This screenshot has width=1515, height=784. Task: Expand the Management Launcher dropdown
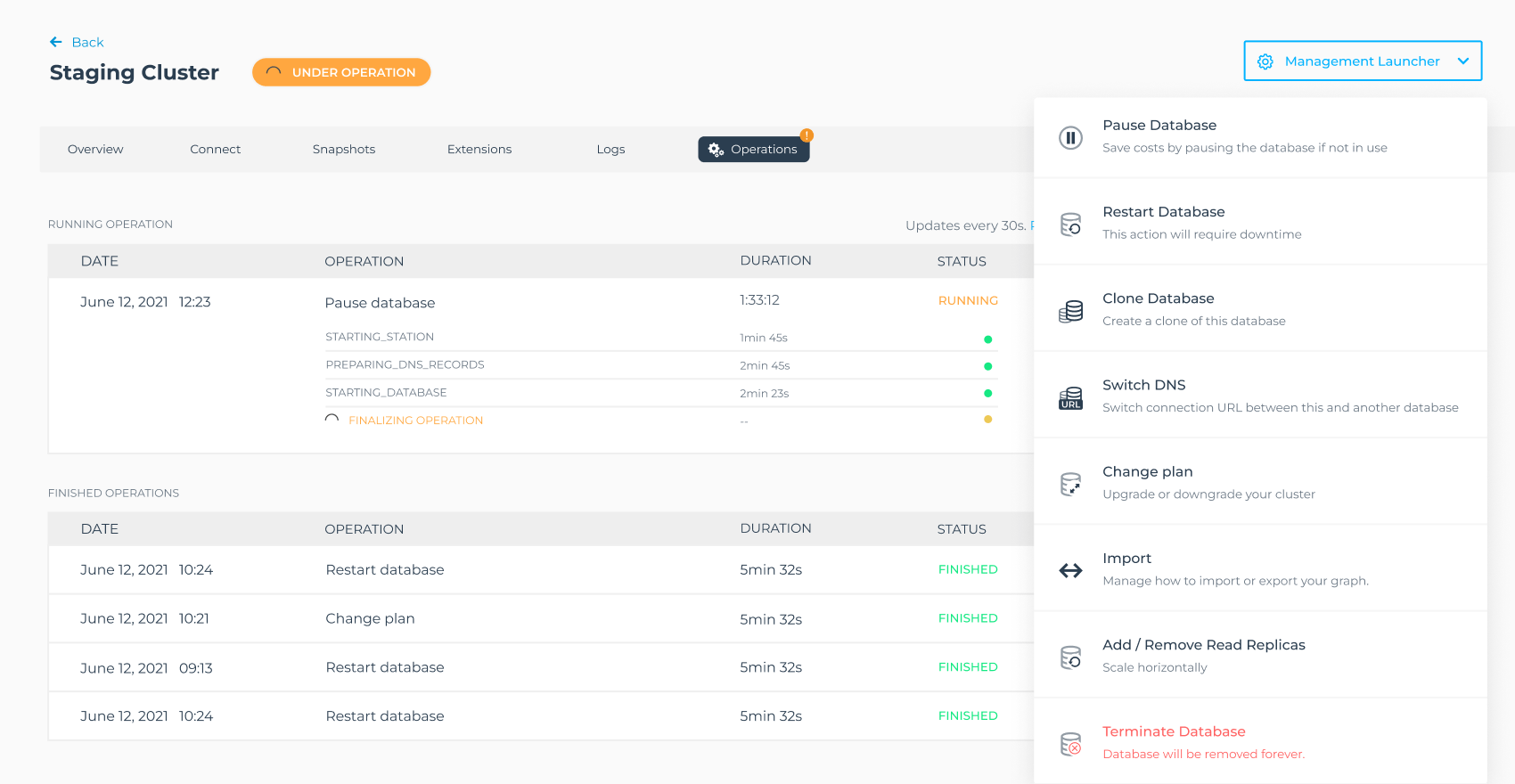[x=1362, y=61]
